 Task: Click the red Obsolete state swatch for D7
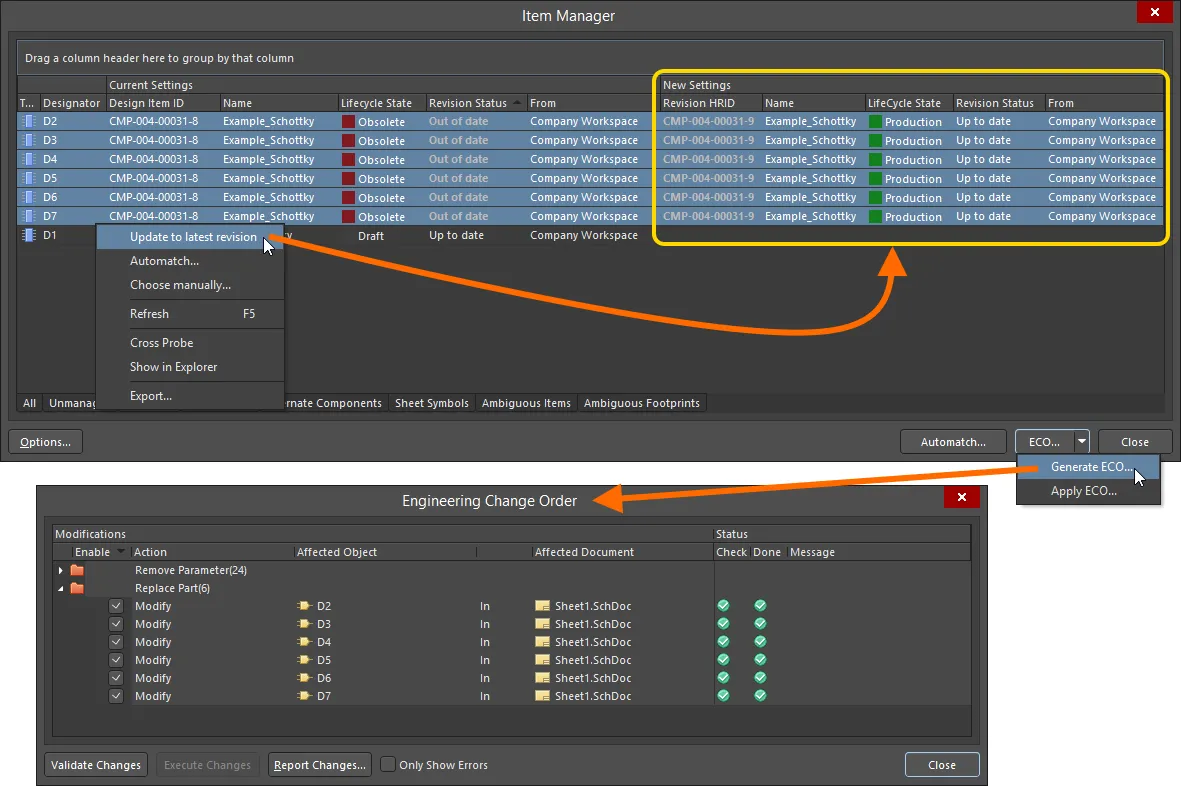(349, 216)
